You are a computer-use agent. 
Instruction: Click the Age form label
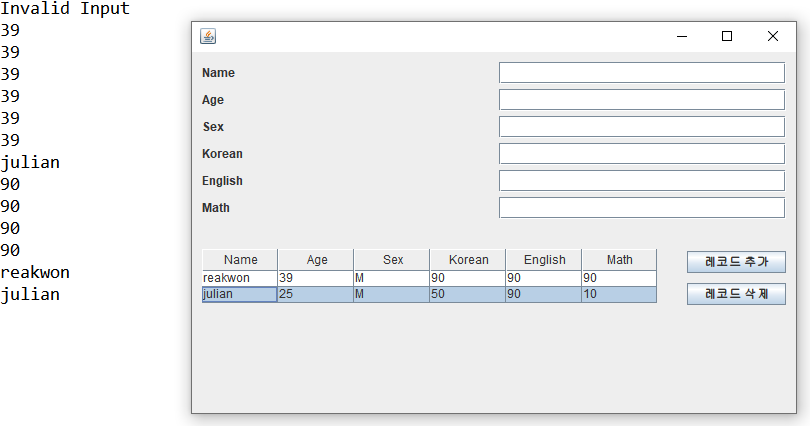pos(213,100)
